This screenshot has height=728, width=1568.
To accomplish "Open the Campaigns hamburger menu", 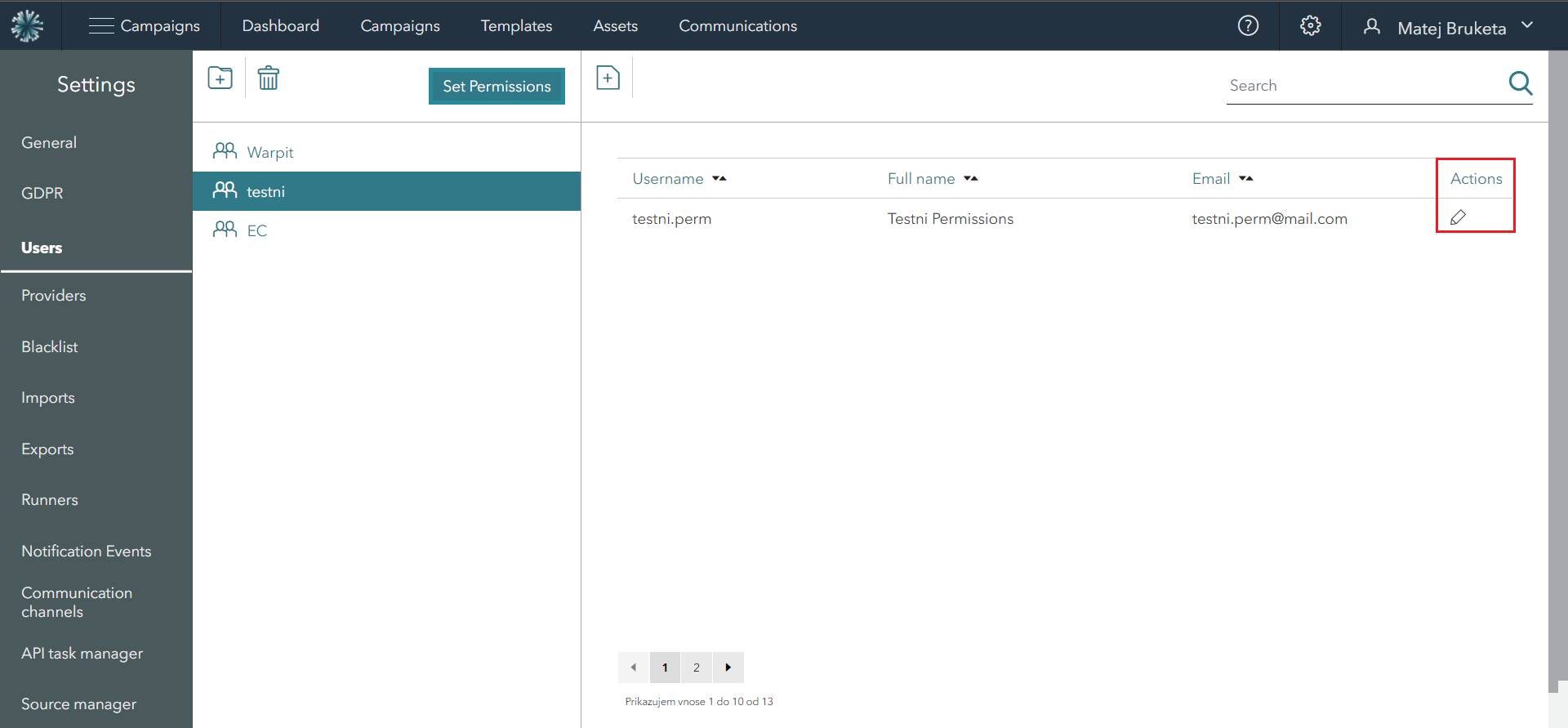I will (x=101, y=26).
